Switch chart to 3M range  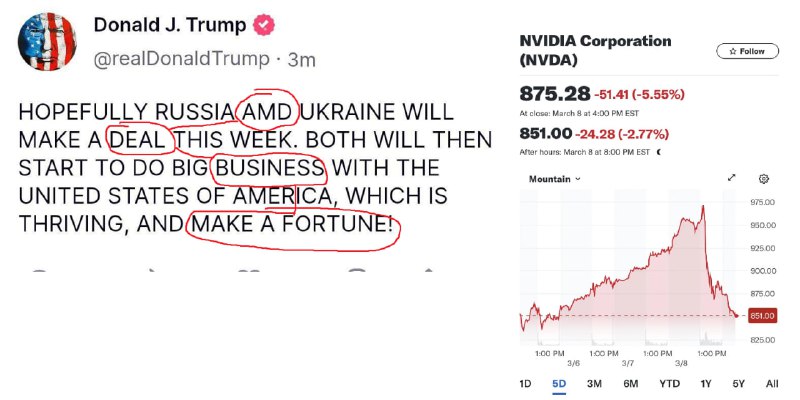[594, 384]
